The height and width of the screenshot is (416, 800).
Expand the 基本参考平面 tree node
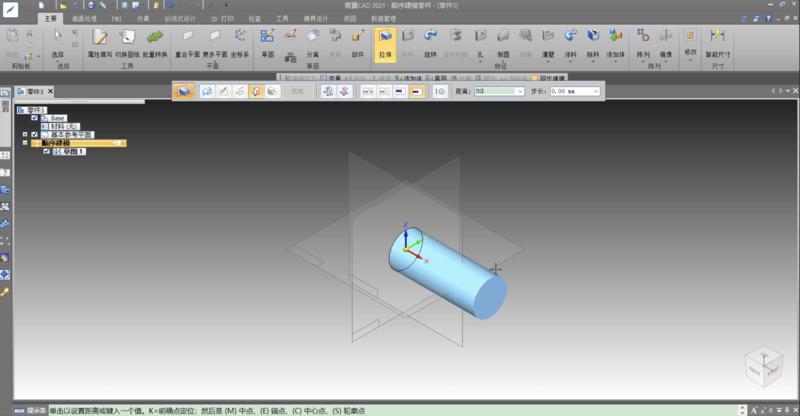(25, 134)
